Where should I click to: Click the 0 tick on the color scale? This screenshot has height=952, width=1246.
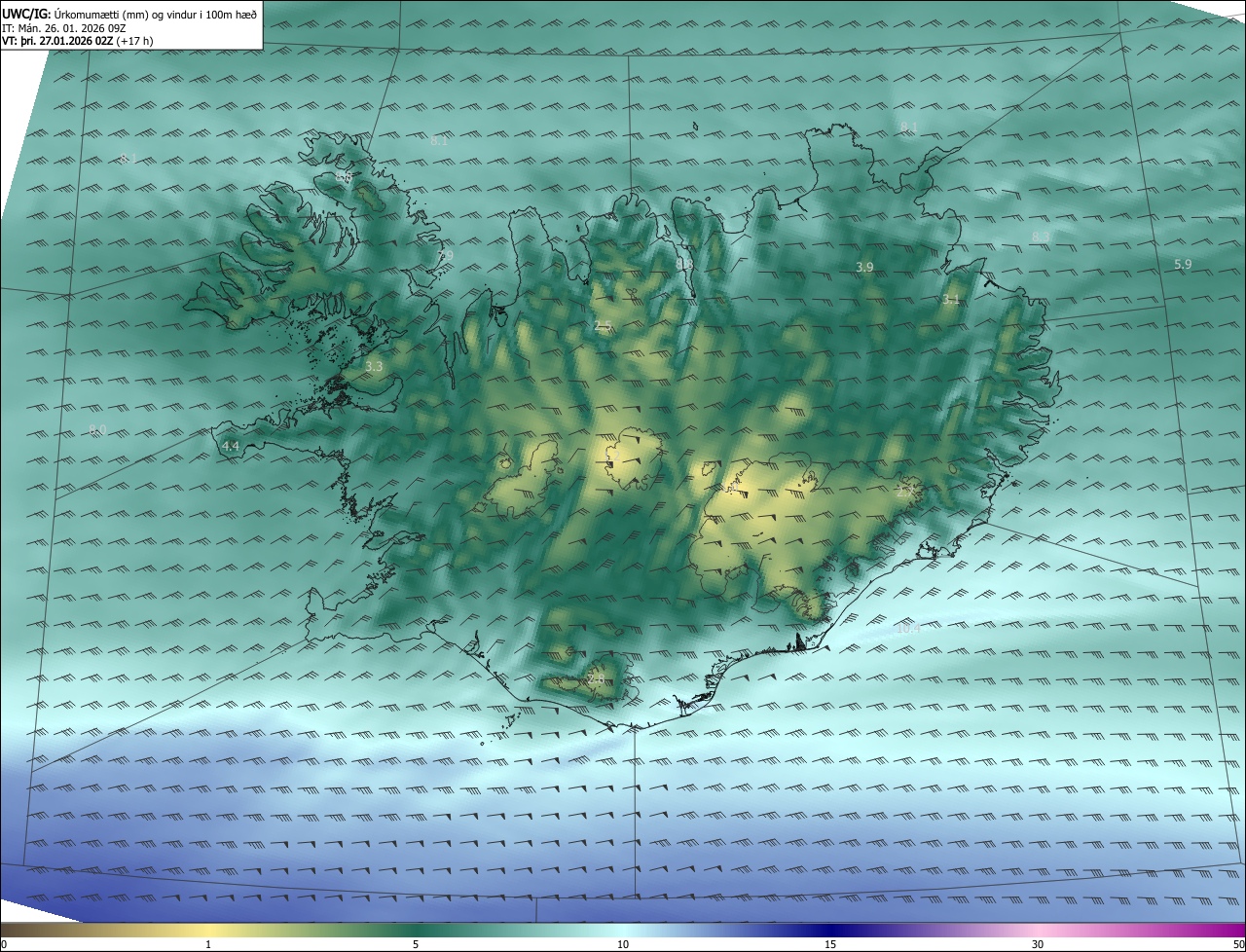point(4,944)
